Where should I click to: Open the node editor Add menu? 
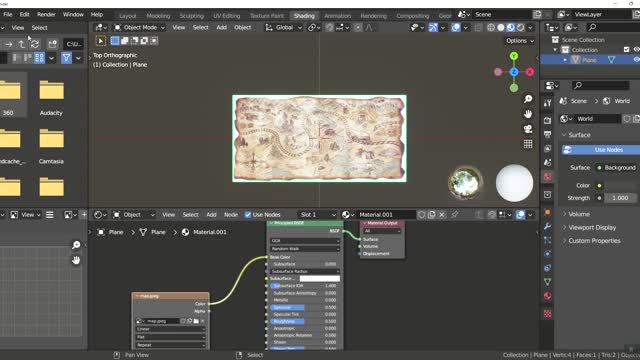coord(211,215)
